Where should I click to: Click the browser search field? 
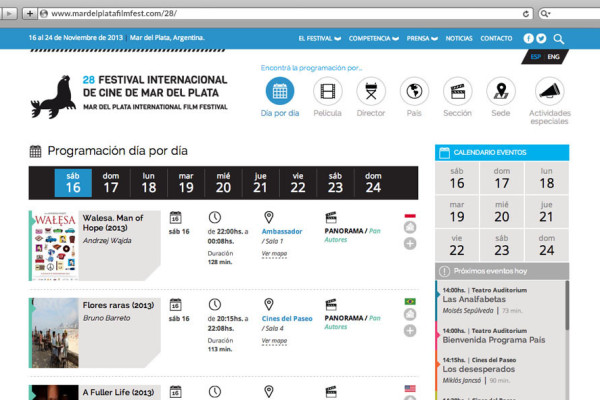click(569, 14)
